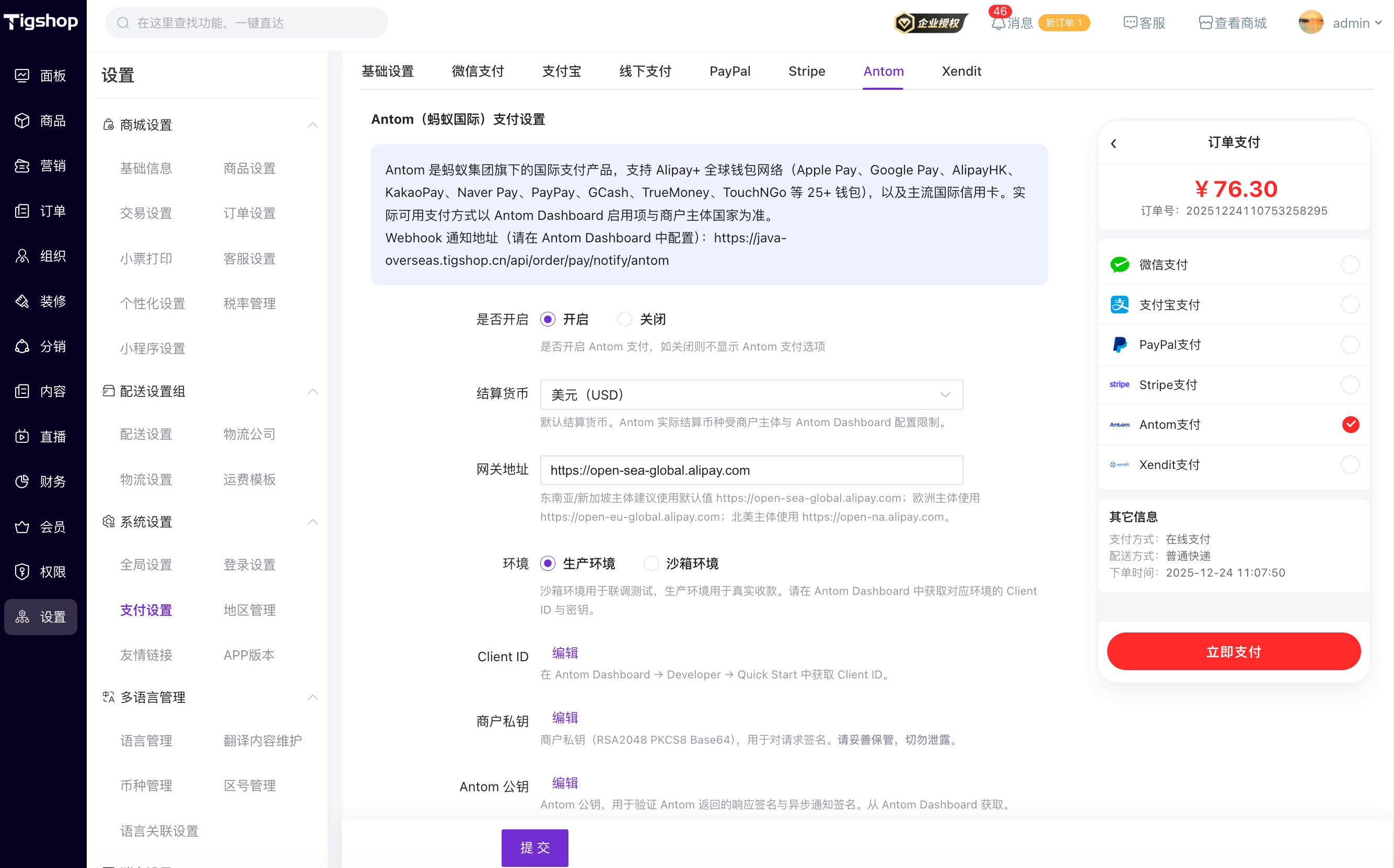1394x868 pixels.
Task: Open the admin account dropdown arrow
Action: 1378,23
